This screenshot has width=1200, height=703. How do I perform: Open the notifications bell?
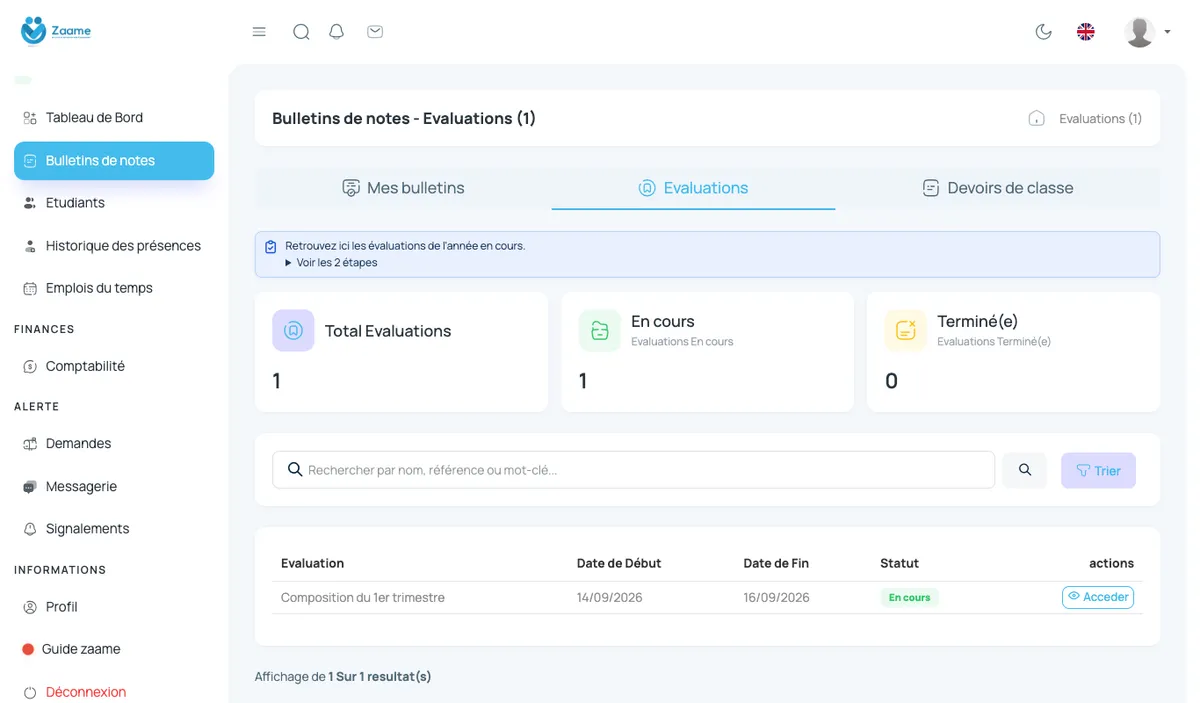337,32
